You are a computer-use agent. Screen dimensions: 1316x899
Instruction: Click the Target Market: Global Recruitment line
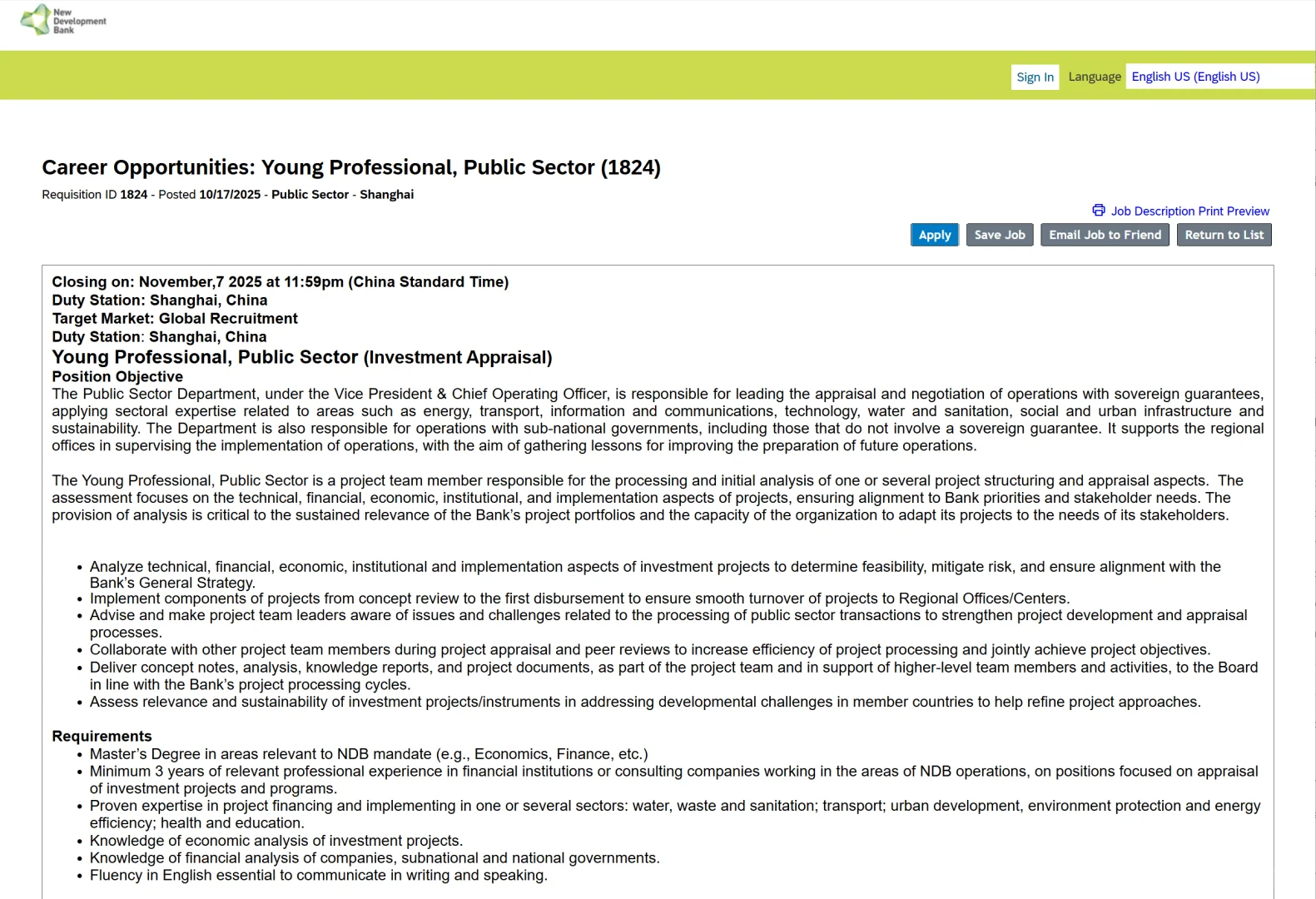tap(174, 319)
